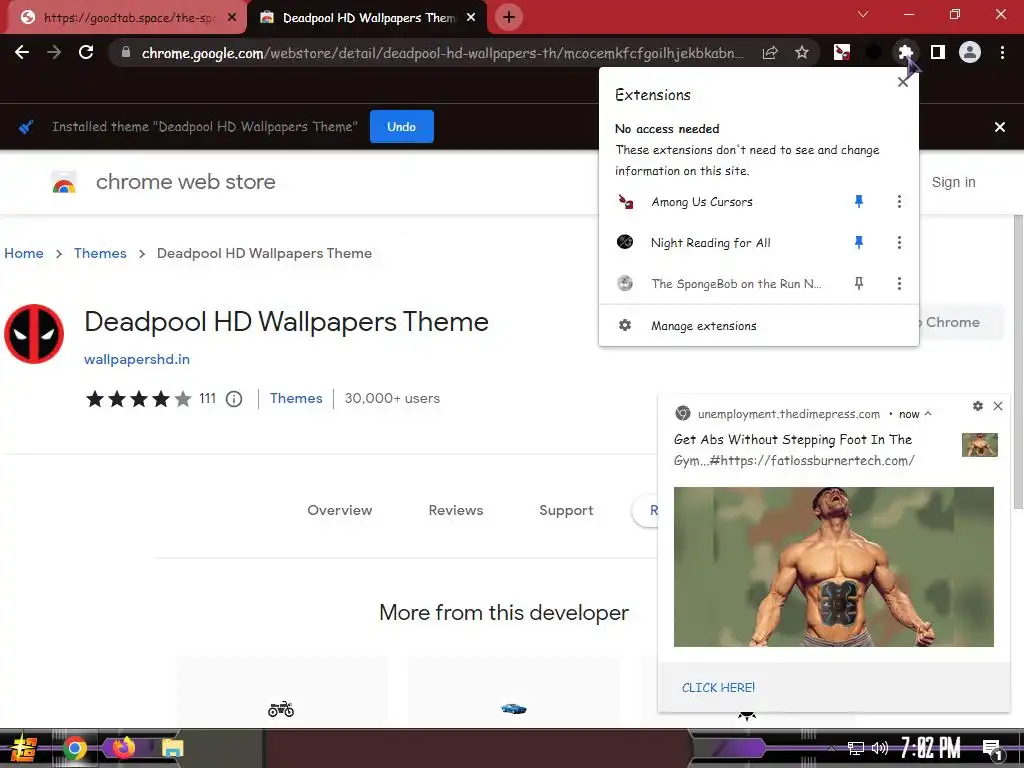
Task: Open File Explorer from the taskbar
Action: (x=172, y=748)
